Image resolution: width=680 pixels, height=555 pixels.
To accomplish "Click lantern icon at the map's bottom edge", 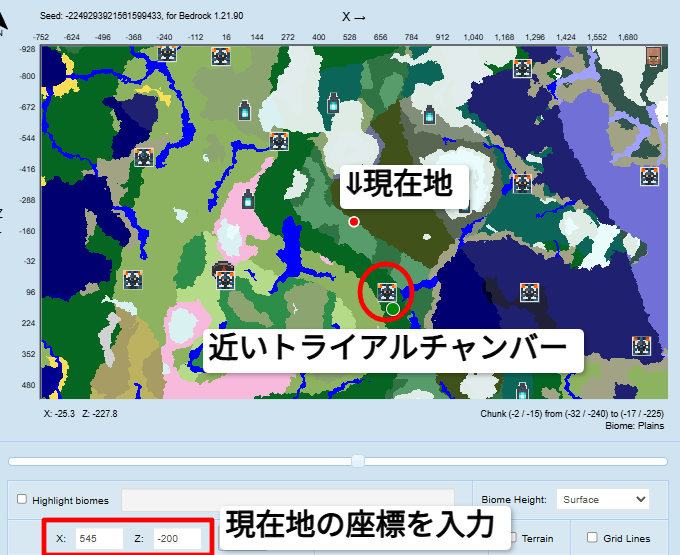I will coord(522,391).
